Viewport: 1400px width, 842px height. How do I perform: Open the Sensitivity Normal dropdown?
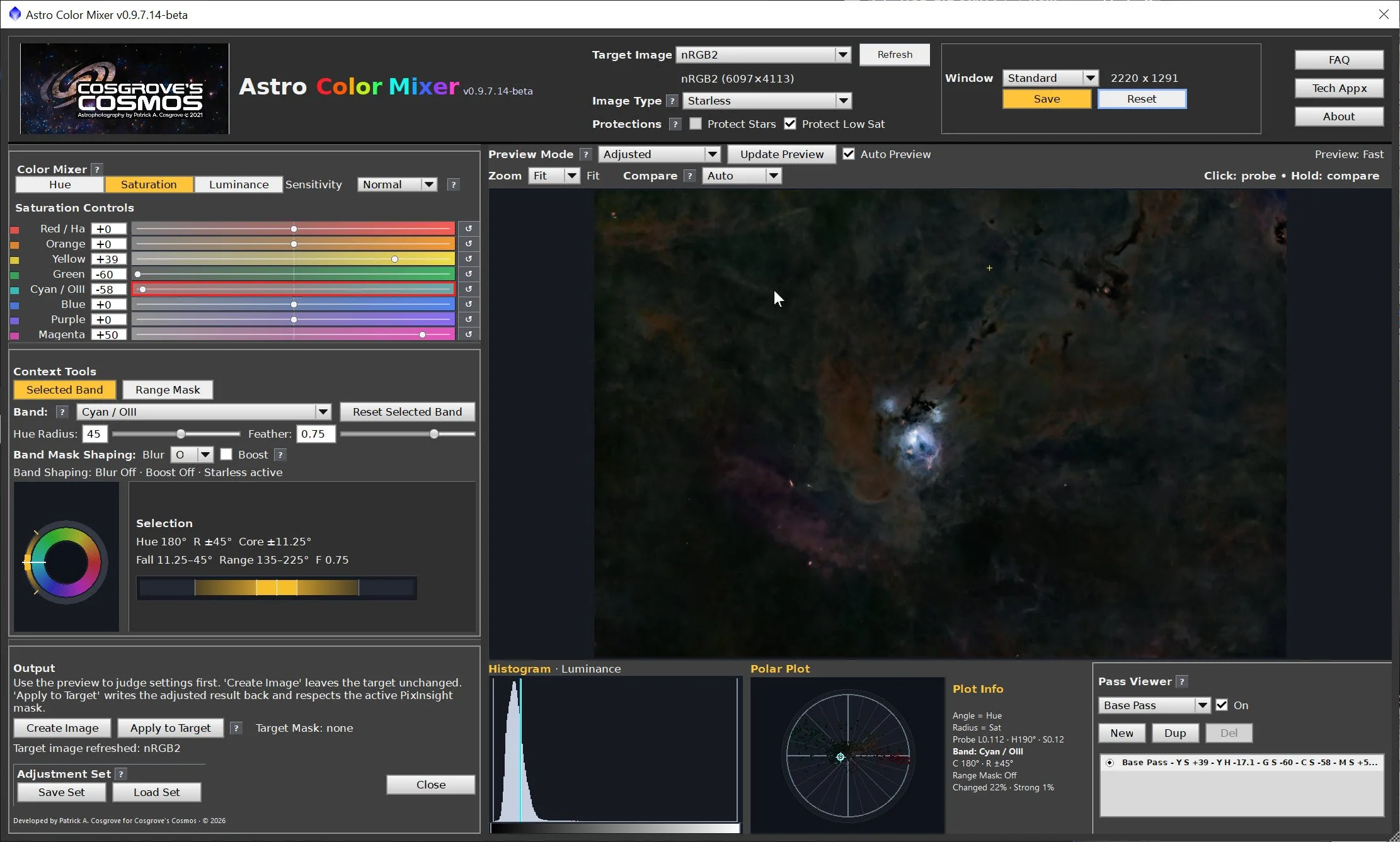pos(397,185)
